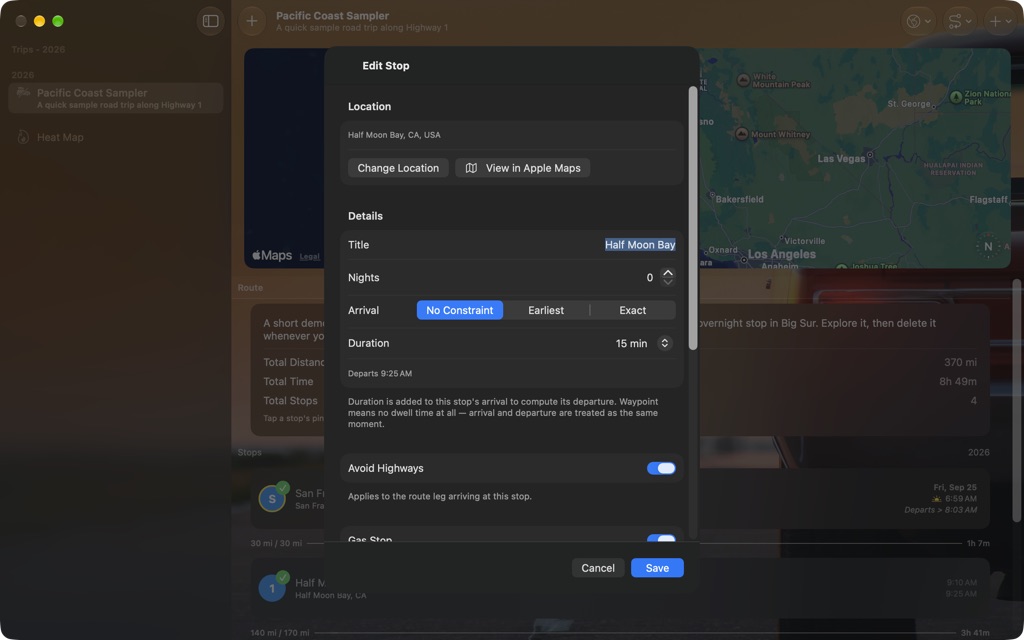Open the globe map style dropdown
This screenshot has height=640, width=1024.
click(x=919, y=22)
